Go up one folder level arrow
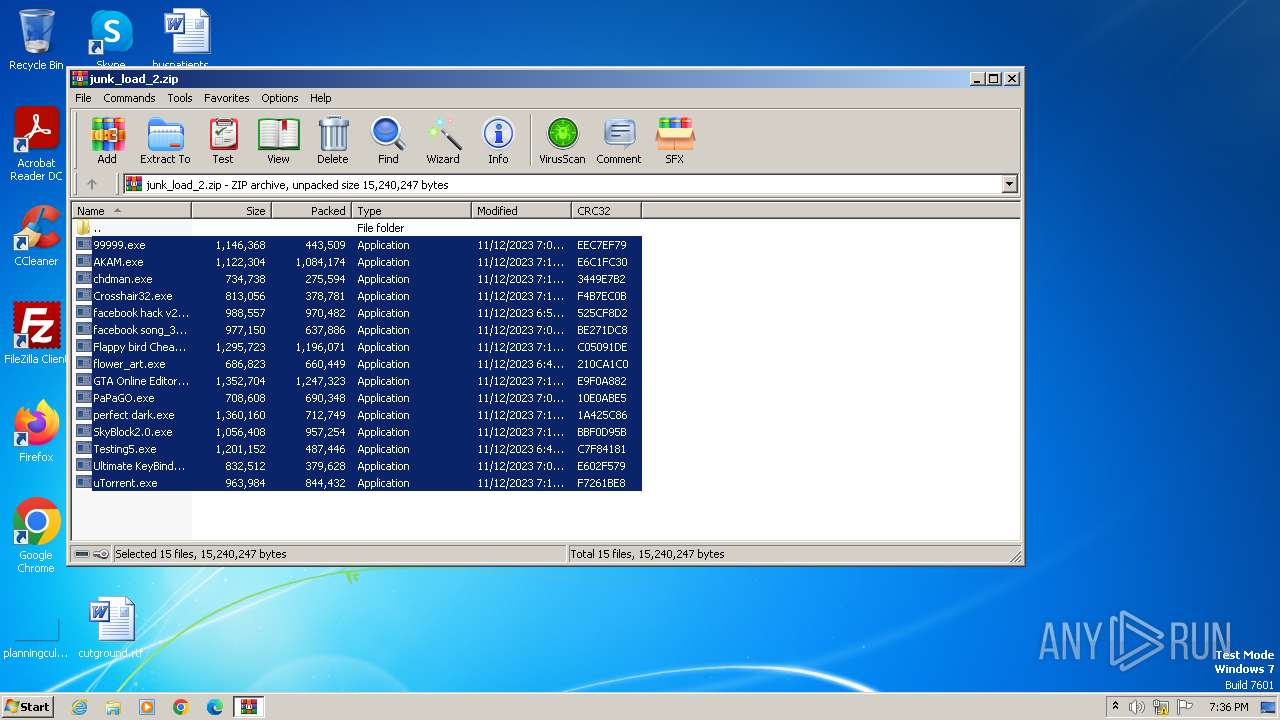 pos(92,184)
